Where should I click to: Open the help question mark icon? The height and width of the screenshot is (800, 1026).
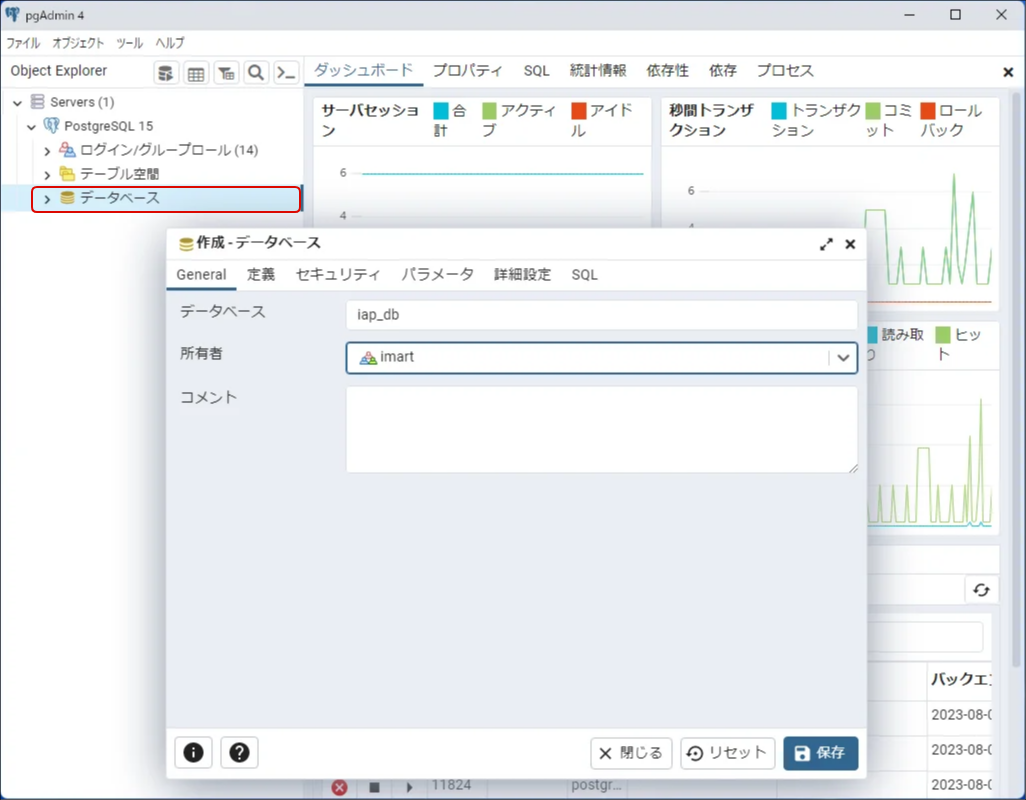(x=239, y=753)
